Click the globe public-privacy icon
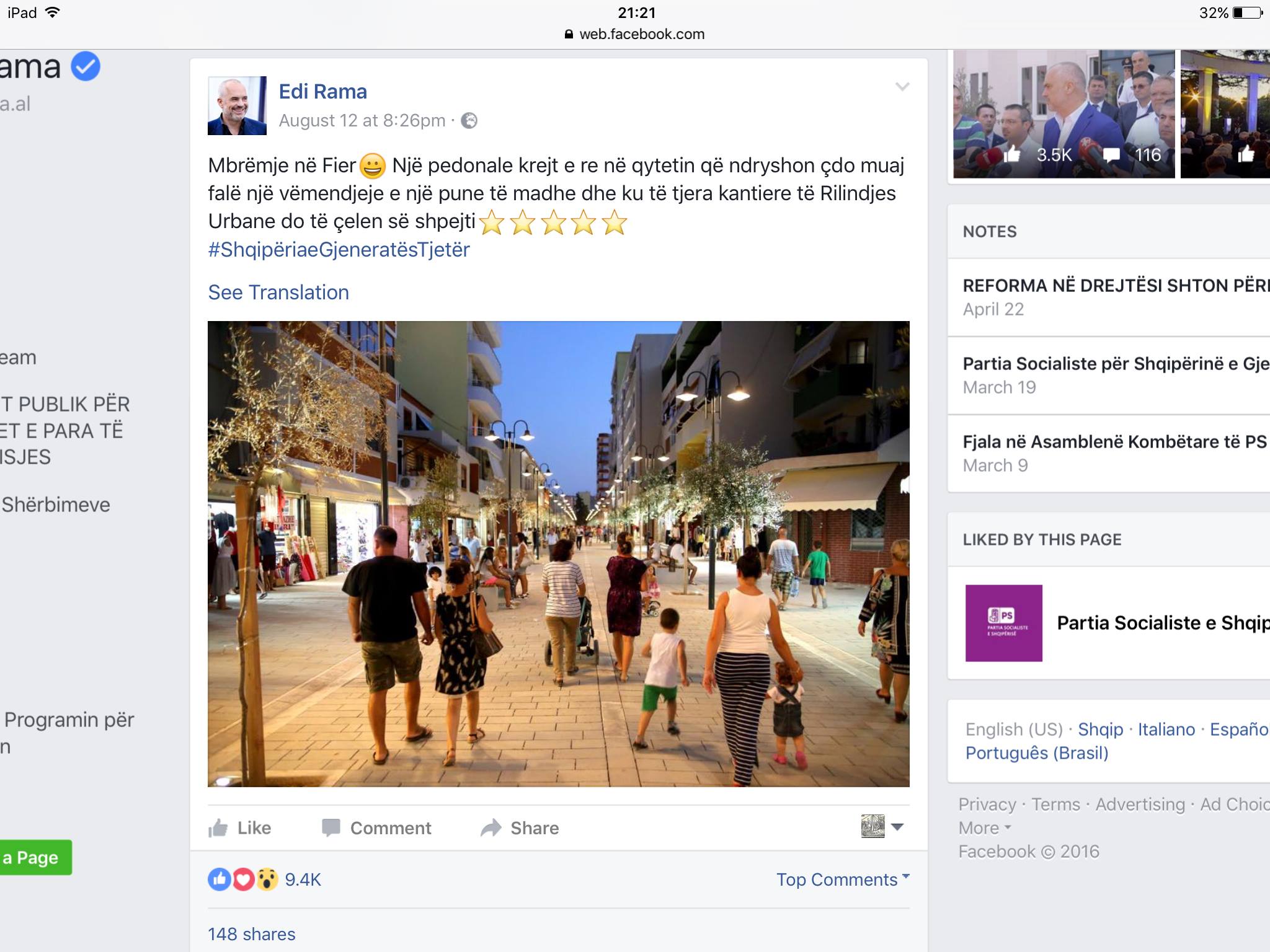1270x952 pixels. pyautogui.click(x=469, y=120)
